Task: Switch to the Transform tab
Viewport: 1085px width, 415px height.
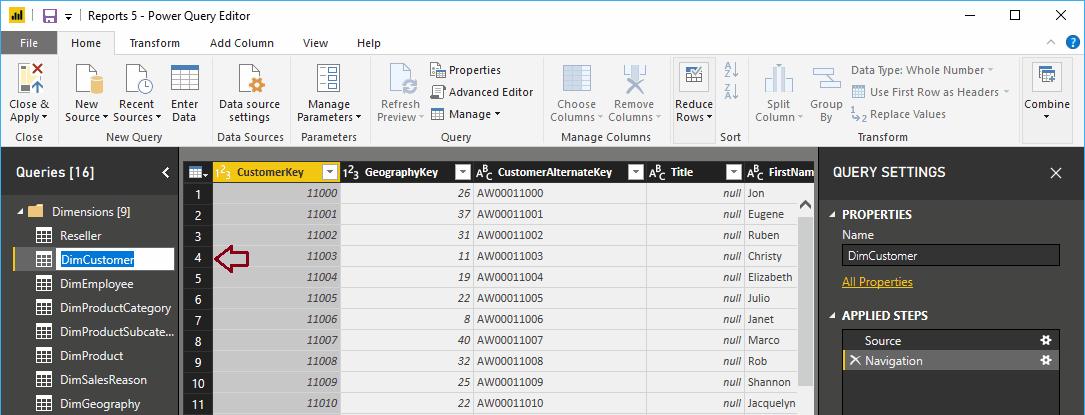Action: click(155, 43)
